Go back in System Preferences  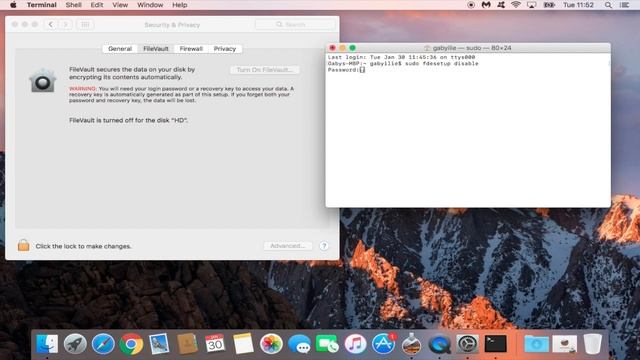(x=51, y=24)
